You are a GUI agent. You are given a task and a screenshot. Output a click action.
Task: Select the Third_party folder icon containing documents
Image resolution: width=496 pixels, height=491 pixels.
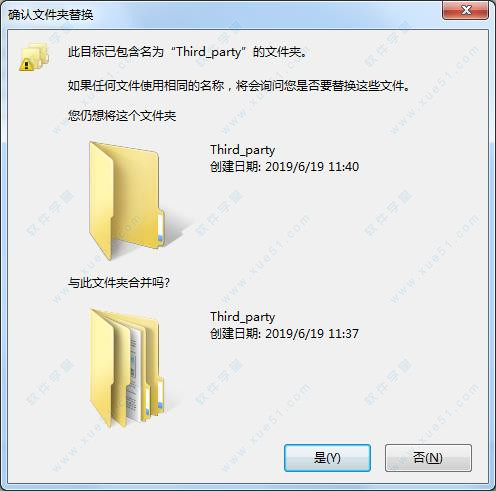point(127,368)
